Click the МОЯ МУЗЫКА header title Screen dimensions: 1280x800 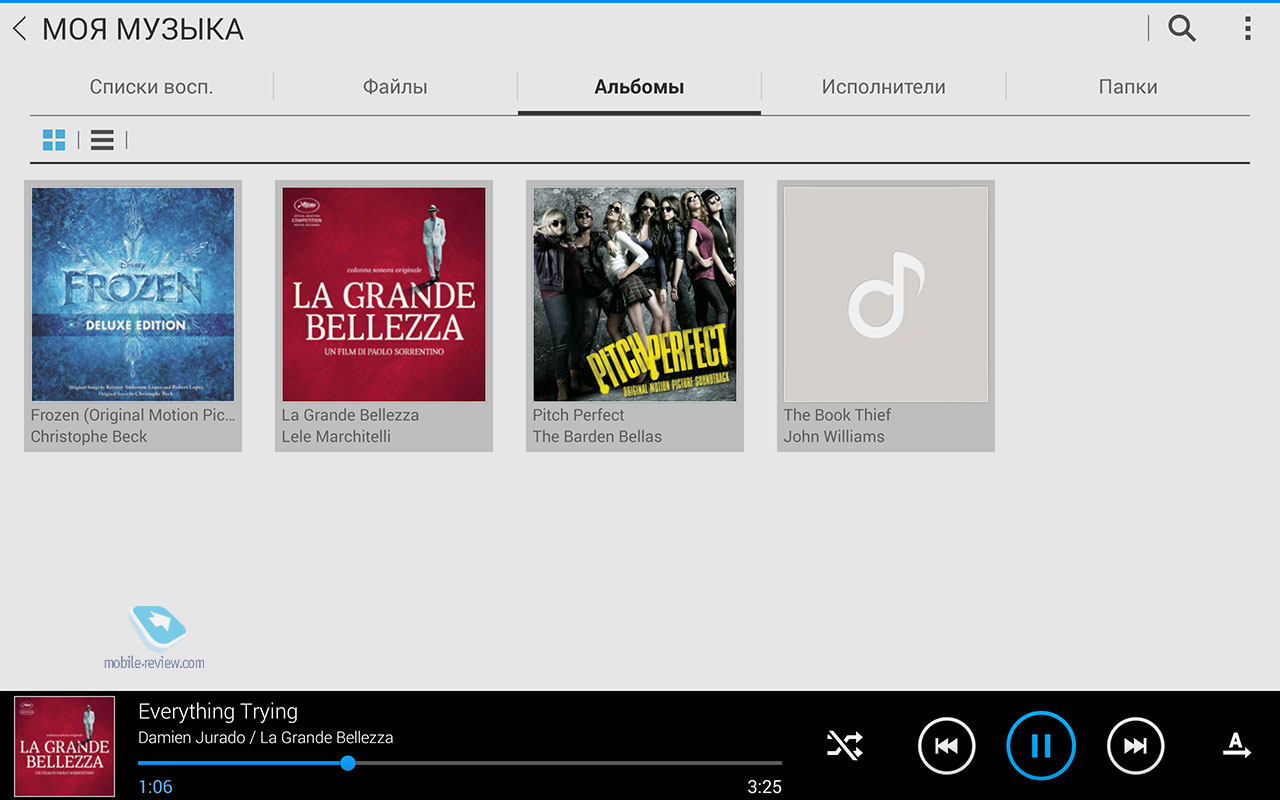point(143,29)
